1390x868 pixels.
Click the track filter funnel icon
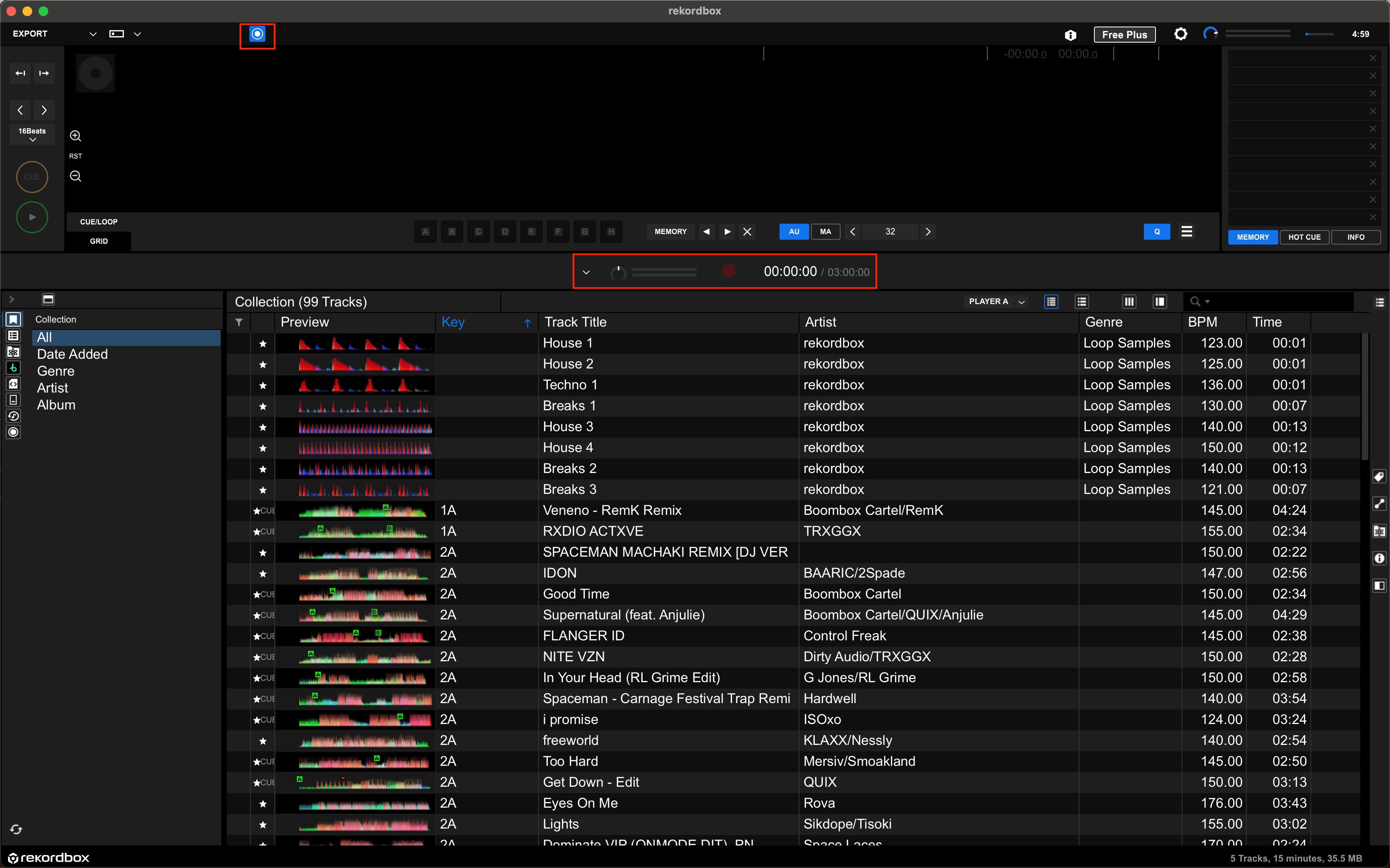[x=239, y=322]
